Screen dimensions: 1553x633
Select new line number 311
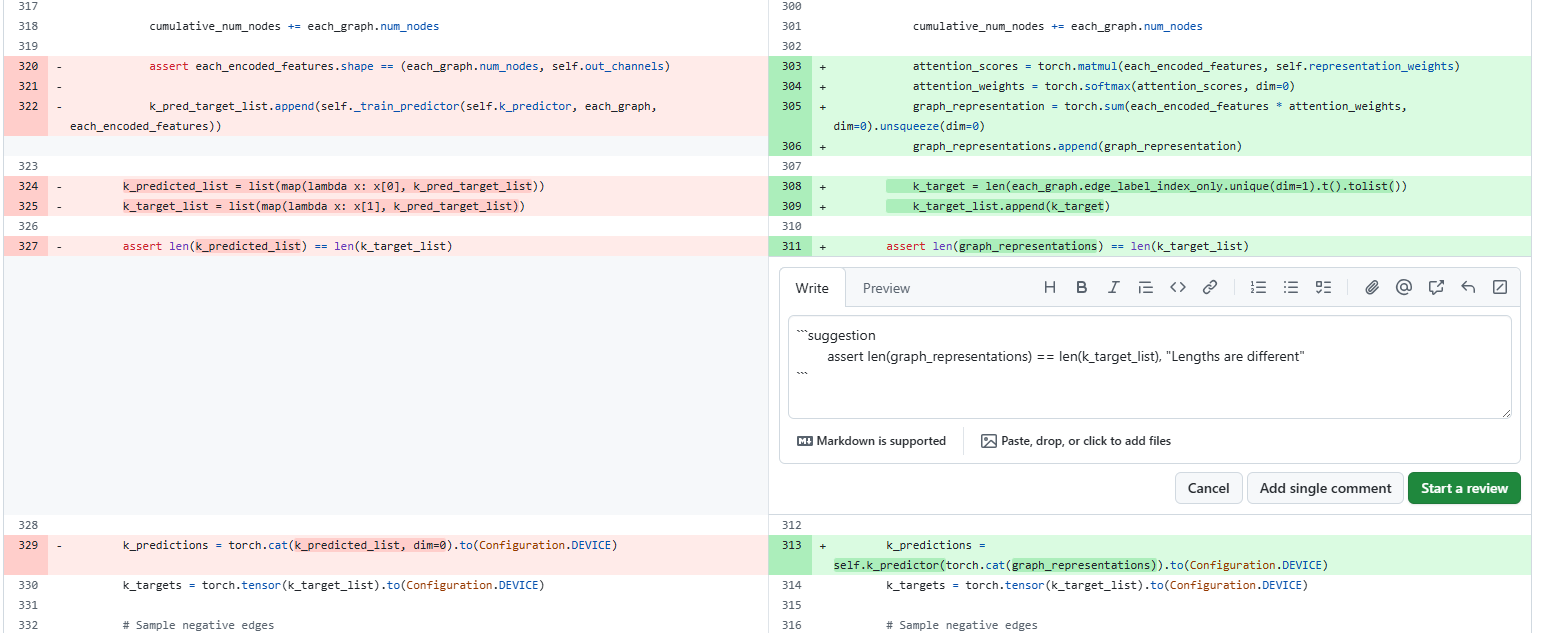791,246
